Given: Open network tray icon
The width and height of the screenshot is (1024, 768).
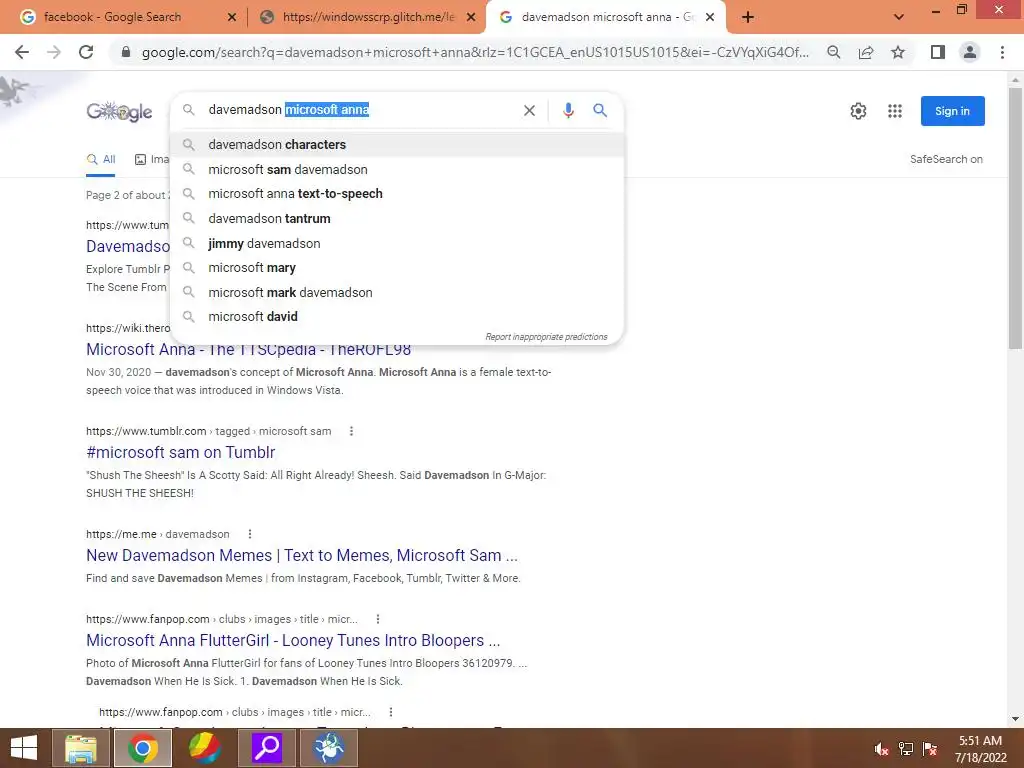Looking at the screenshot, I should (x=906, y=749).
